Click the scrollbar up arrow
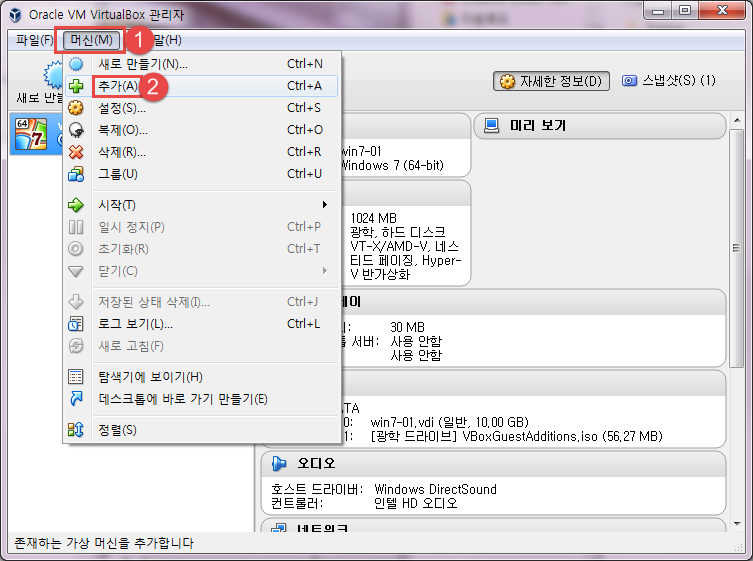This screenshot has width=753, height=561. 737,120
